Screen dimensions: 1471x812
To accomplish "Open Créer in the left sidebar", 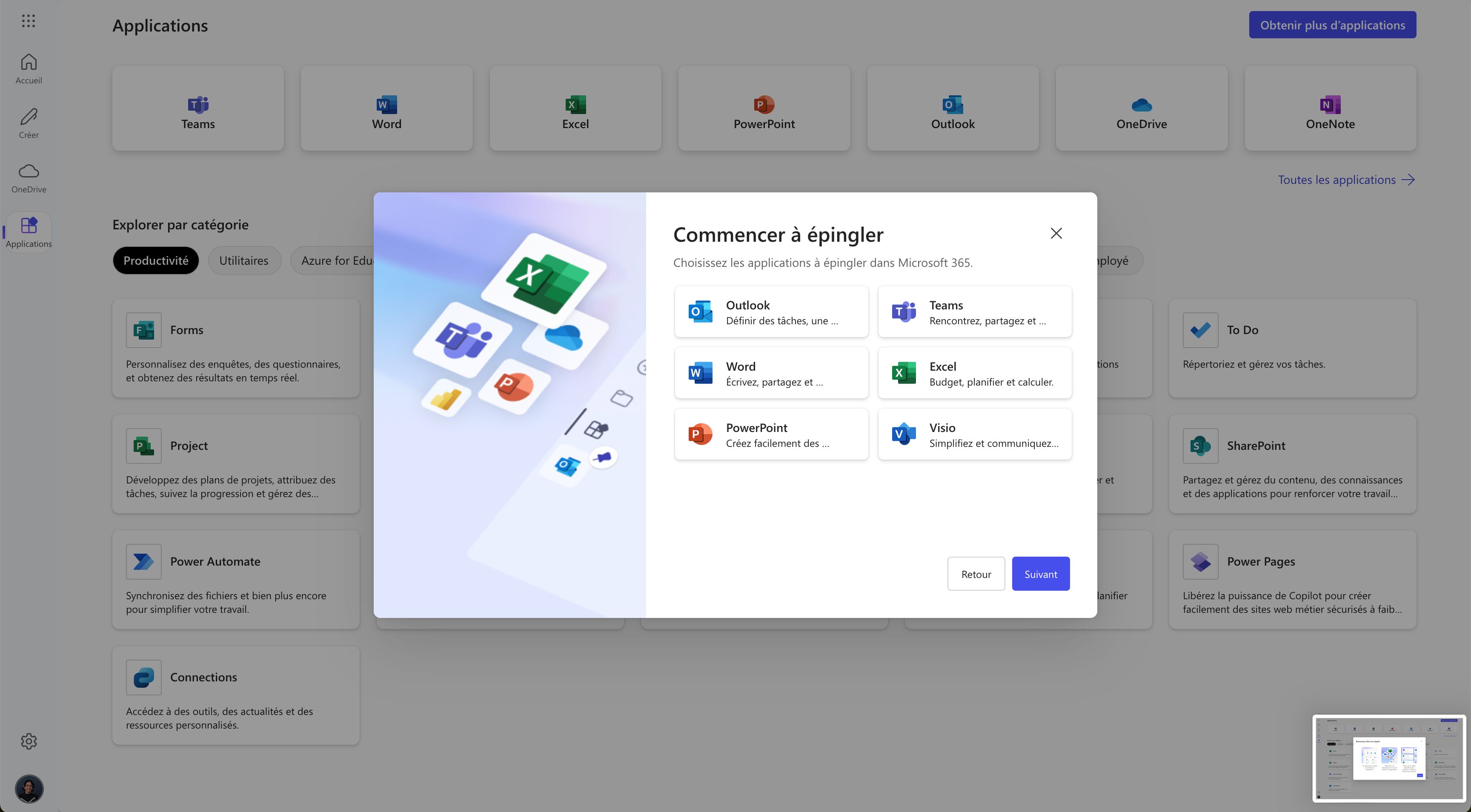I will pyautogui.click(x=29, y=123).
